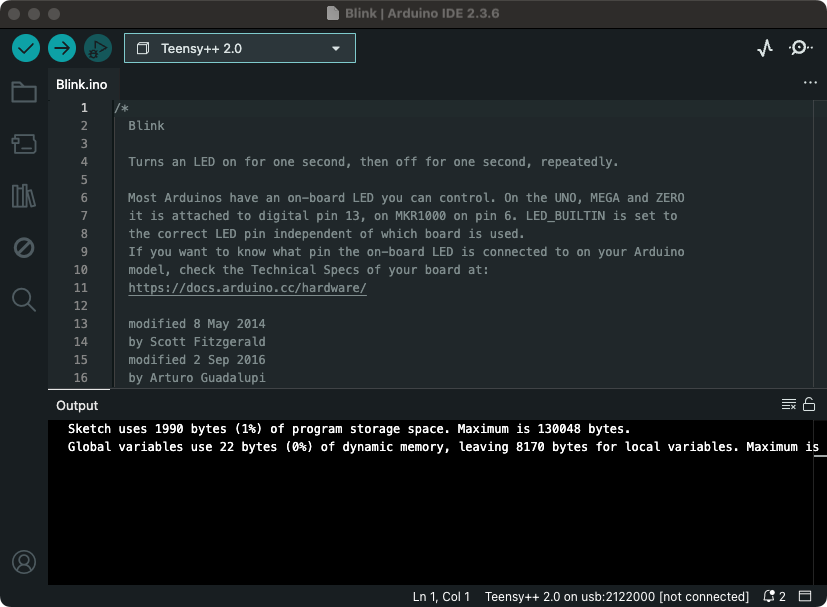The image size is (827, 607).
Task: Select the Blink.ino editor tab
Action: click(82, 85)
